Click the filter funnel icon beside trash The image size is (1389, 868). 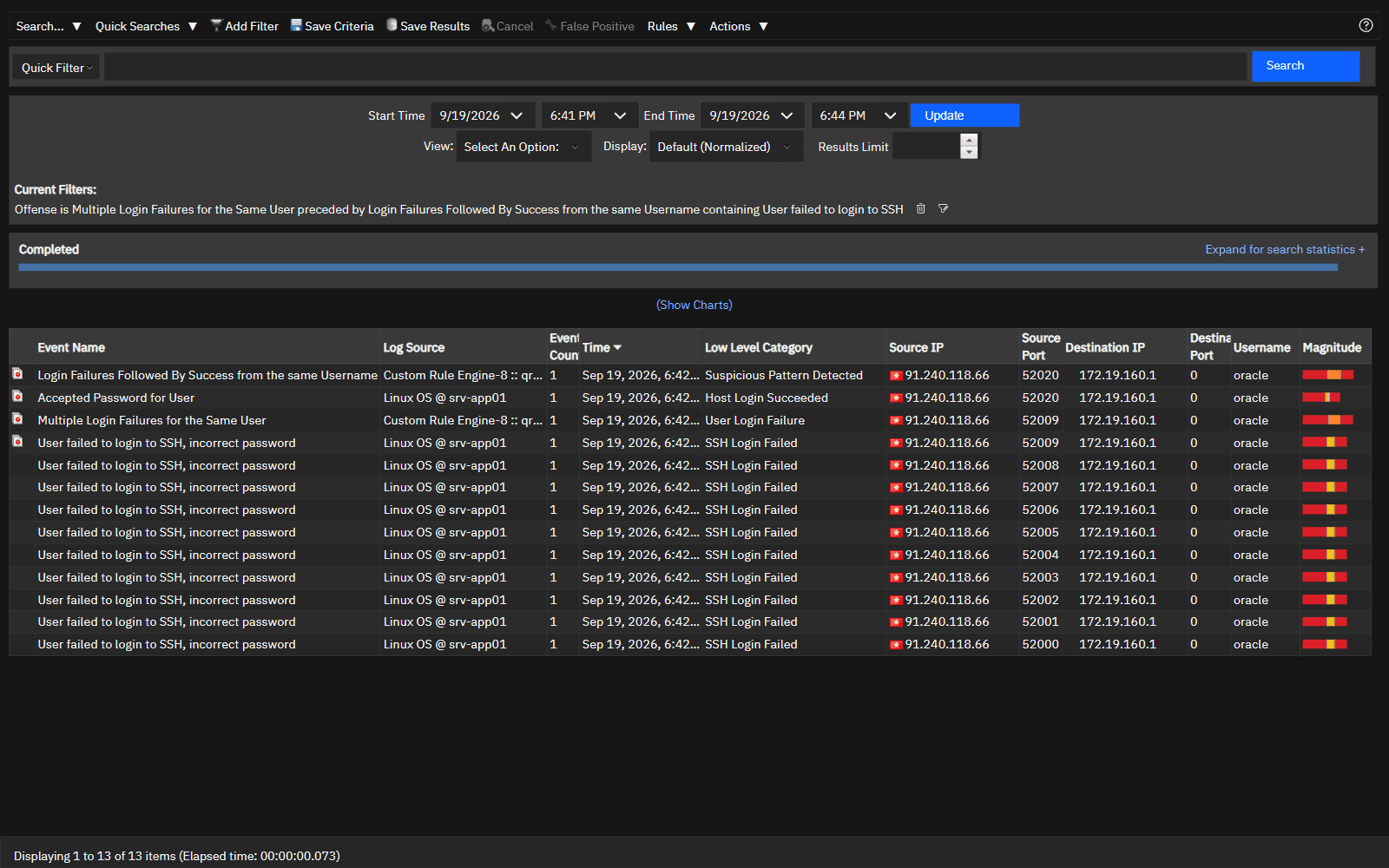click(944, 209)
